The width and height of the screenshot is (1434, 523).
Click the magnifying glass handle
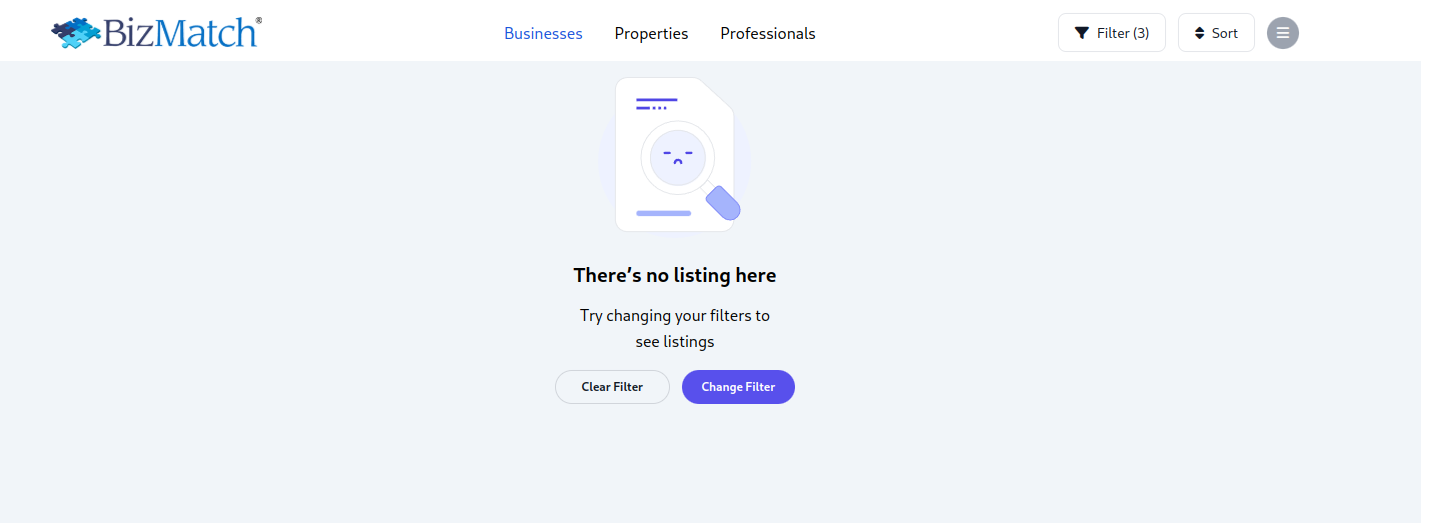click(723, 203)
